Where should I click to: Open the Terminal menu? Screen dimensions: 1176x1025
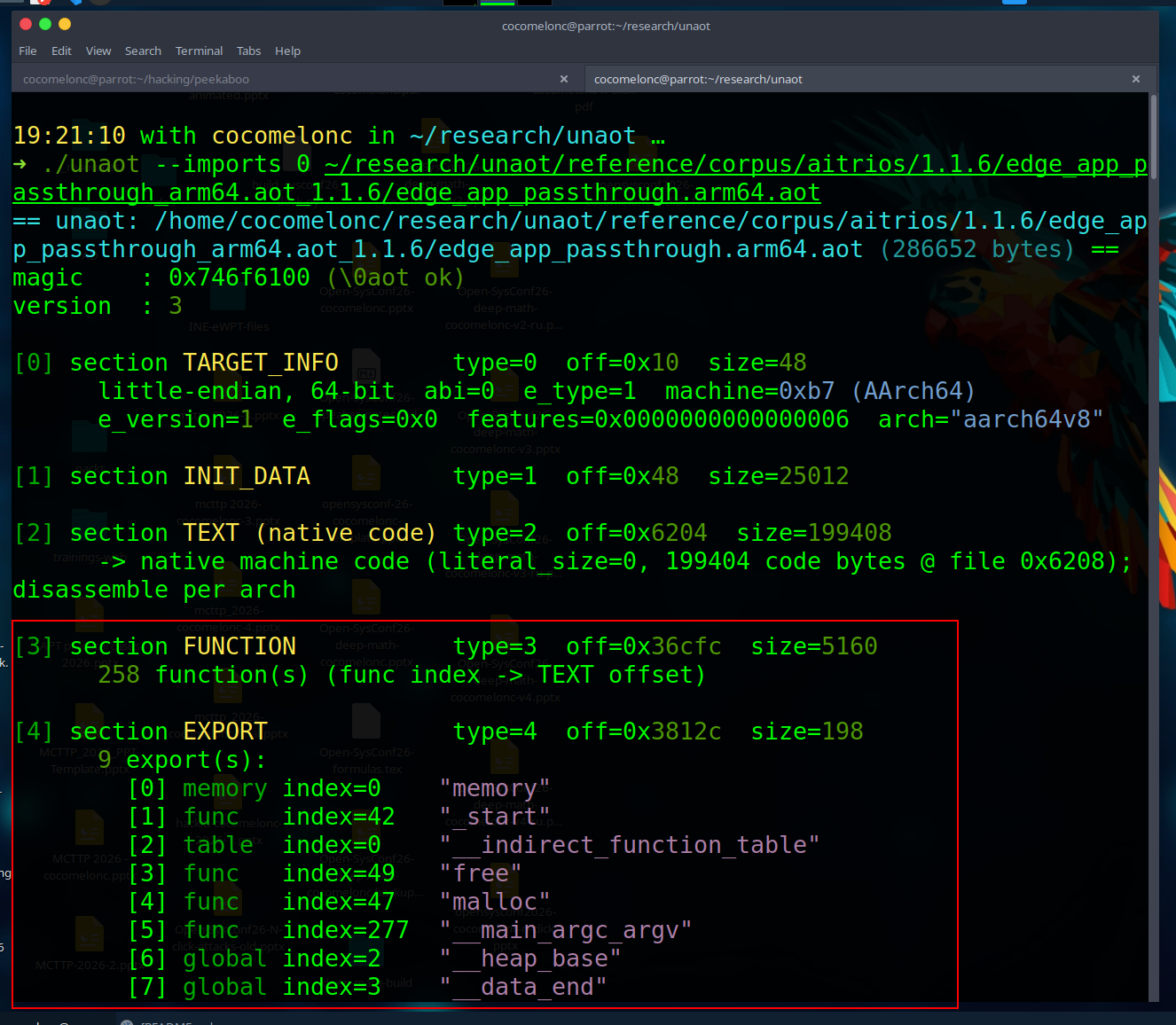[199, 51]
